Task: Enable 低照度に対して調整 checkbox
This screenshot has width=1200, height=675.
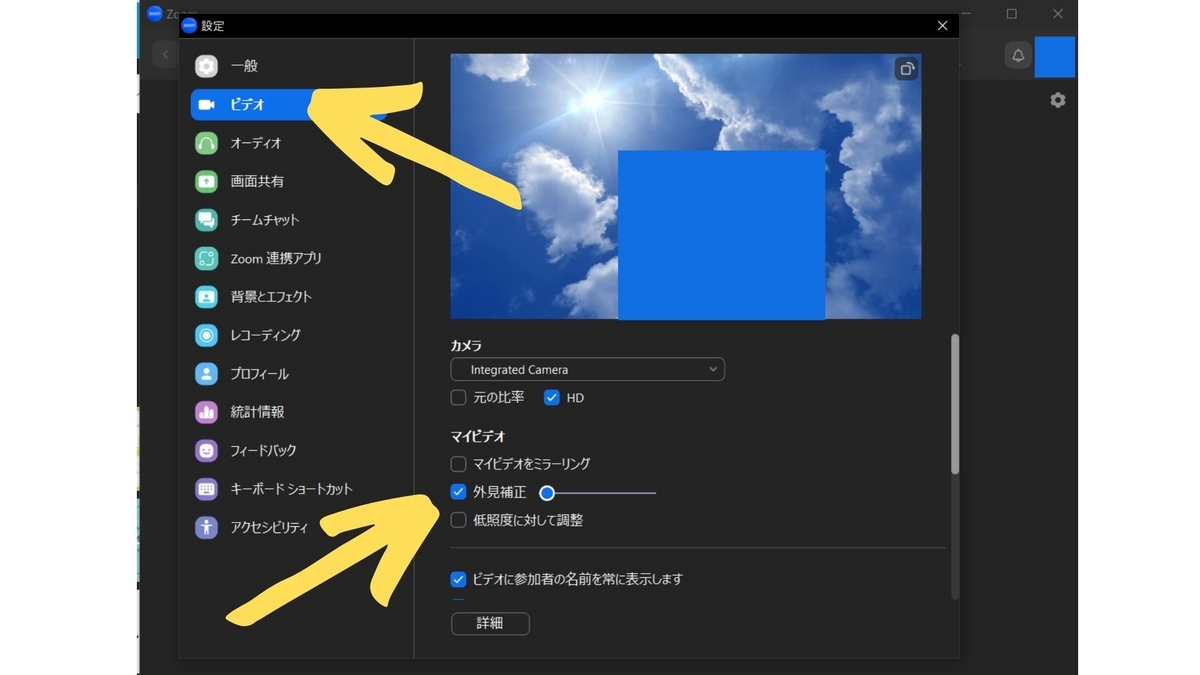Action: coord(458,520)
